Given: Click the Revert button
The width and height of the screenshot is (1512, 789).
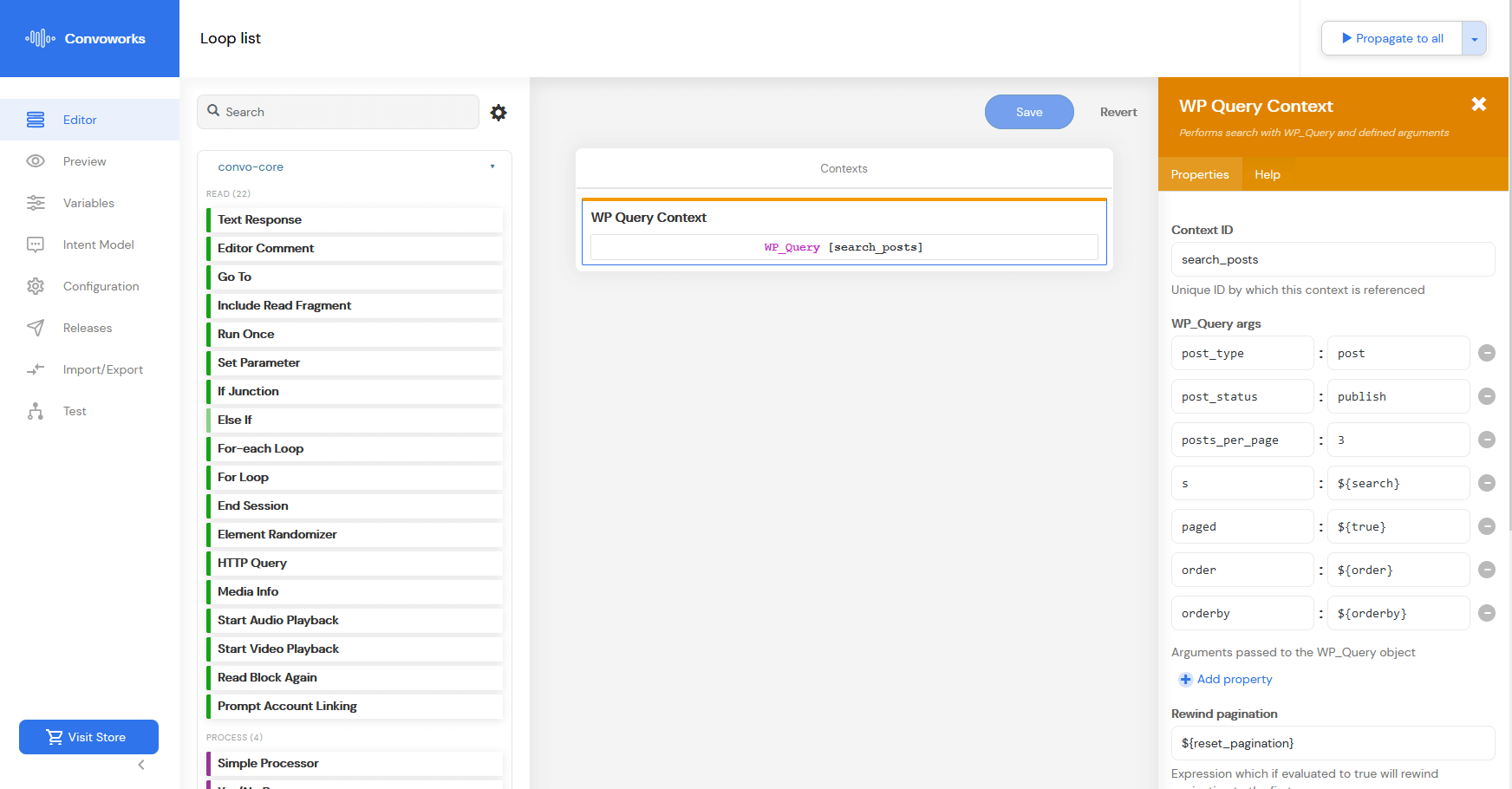Looking at the screenshot, I should coord(1118,112).
